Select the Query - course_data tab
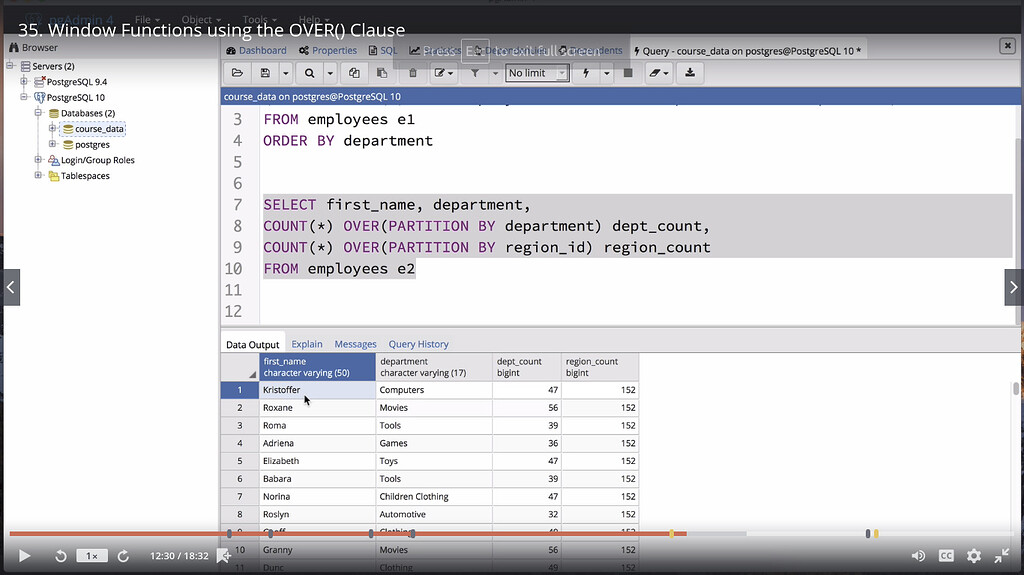 [x=747, y=51]
